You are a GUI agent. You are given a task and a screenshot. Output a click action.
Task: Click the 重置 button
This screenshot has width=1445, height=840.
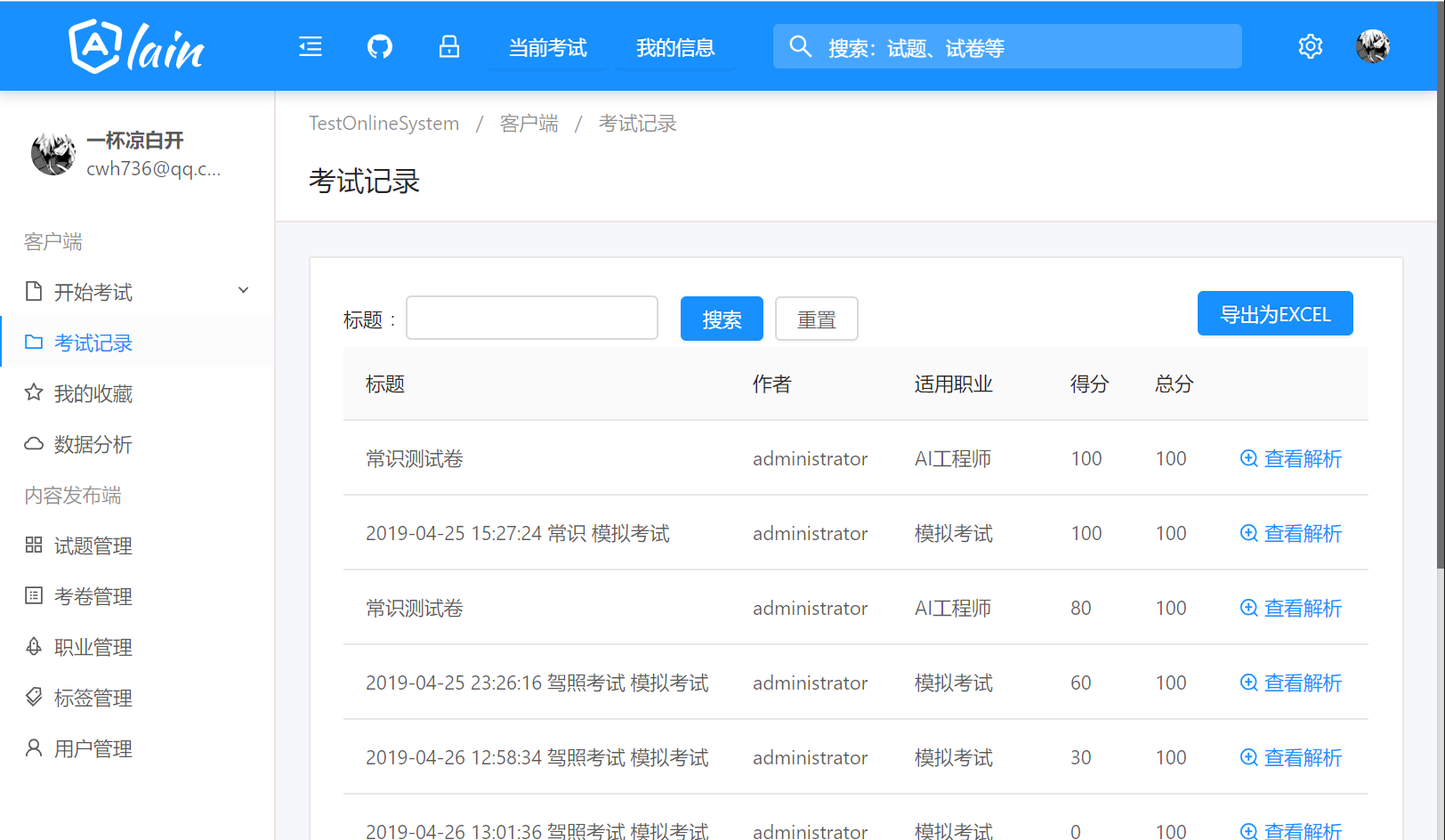point(817,319)
